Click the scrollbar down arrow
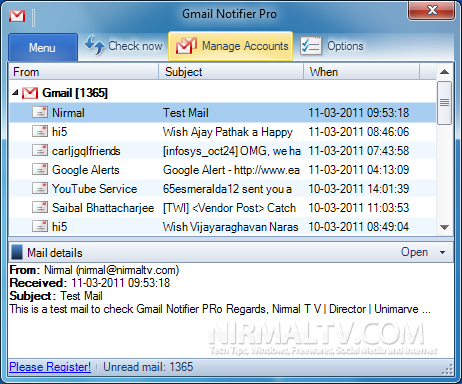 point(444,227)
